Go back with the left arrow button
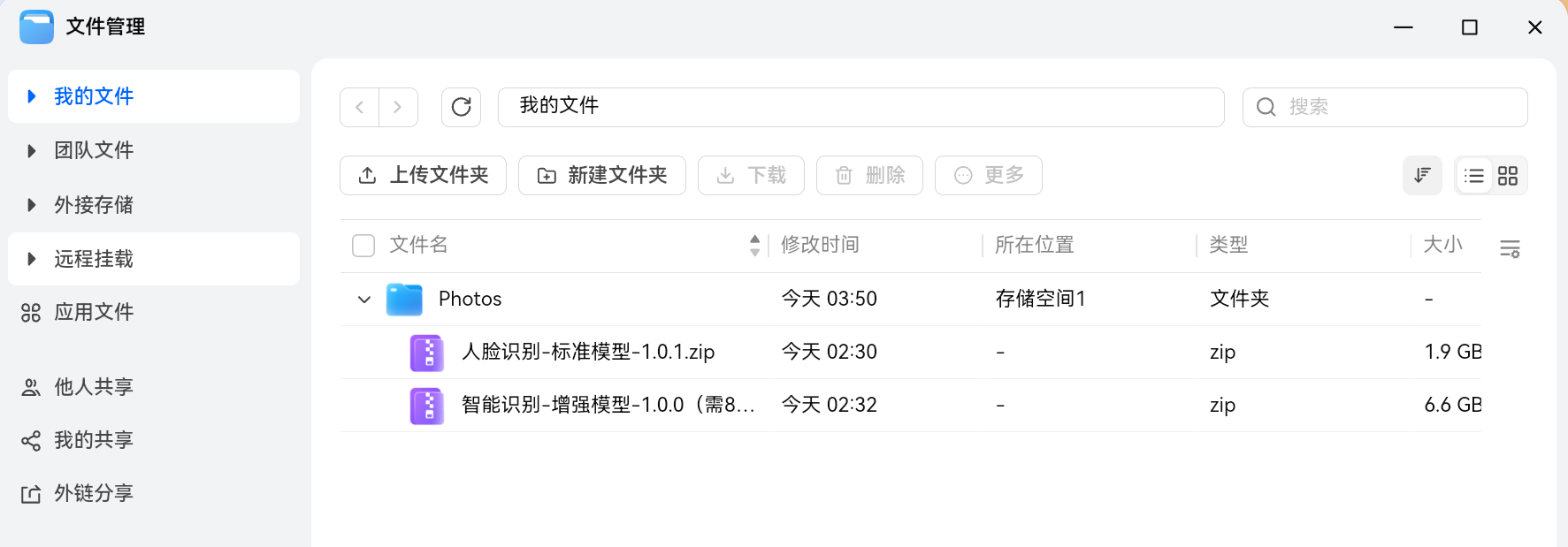 click(x=360, y=107)
